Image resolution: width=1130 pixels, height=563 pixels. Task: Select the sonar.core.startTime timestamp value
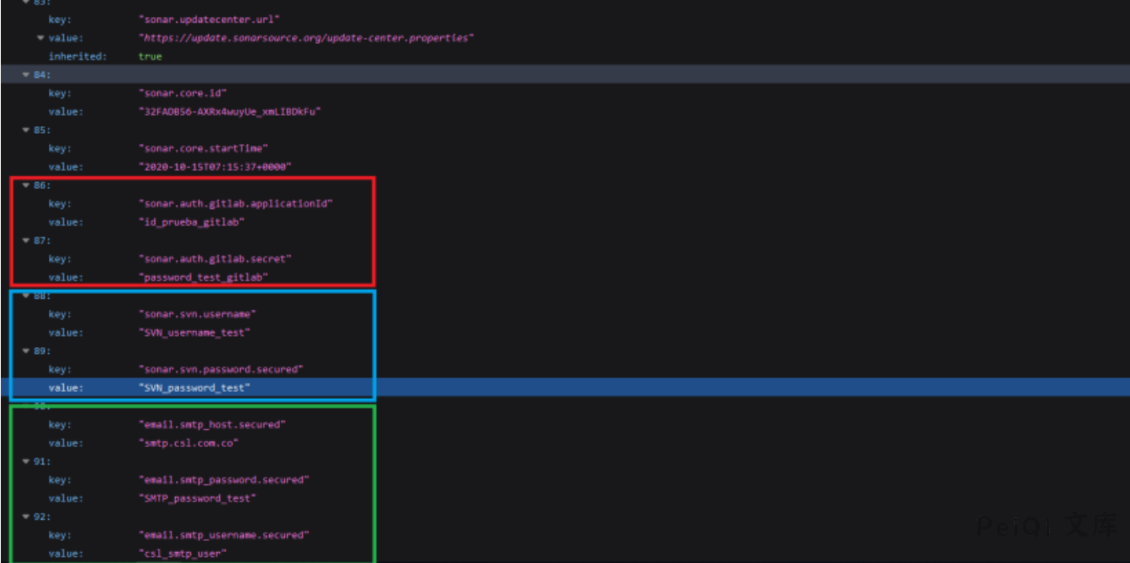point(215,167)
